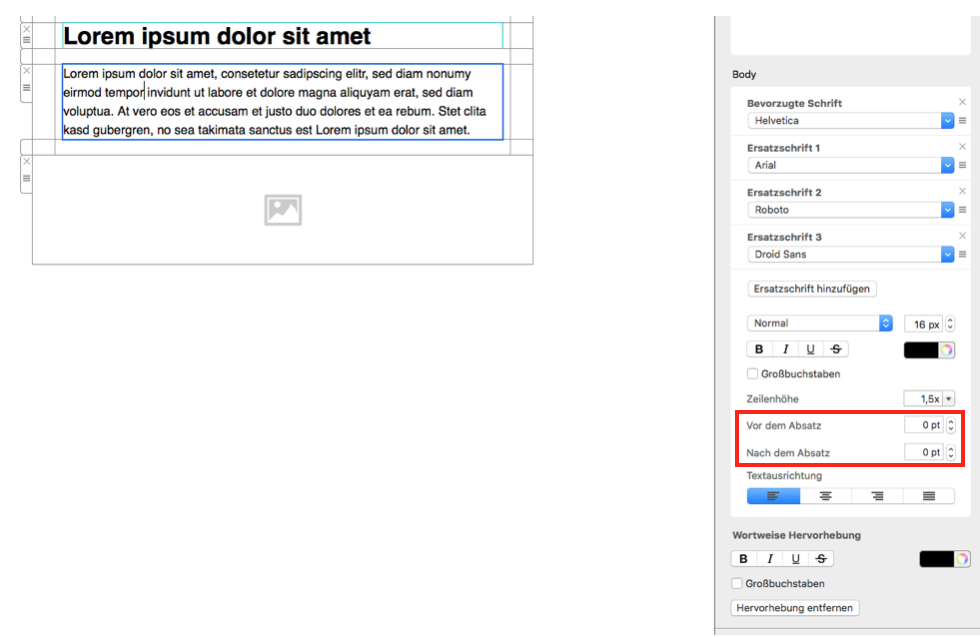The height and width of the screenshot is (637, 980).
Task: Open the Normal font weight dropdown
Action: (x=819, y=323)
